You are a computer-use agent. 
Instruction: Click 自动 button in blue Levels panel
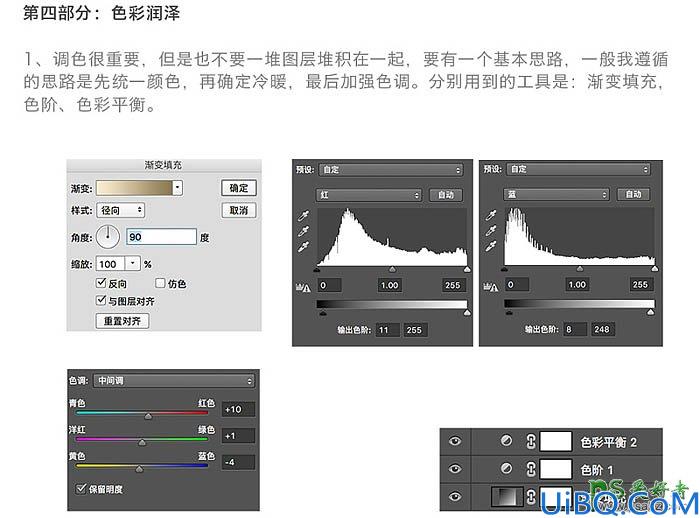(x=633, y=194)
